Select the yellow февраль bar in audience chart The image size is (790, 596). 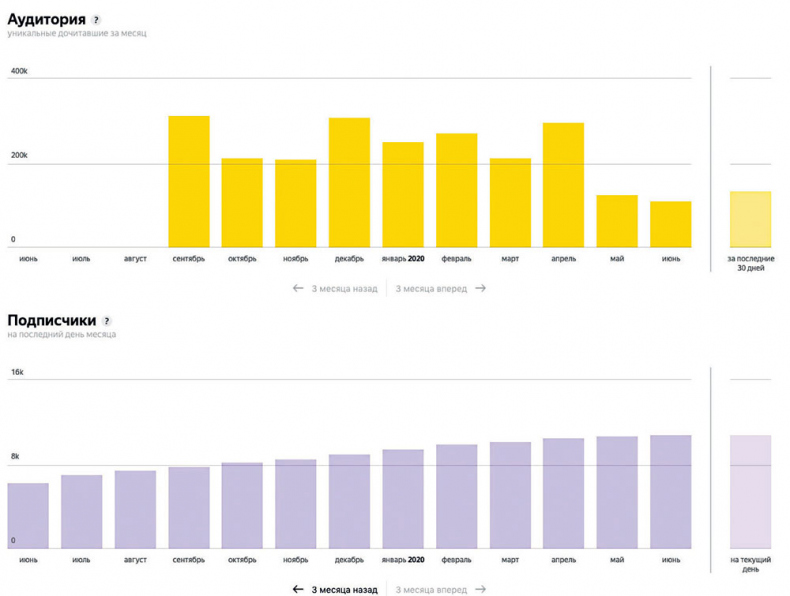tap(456, 190)
